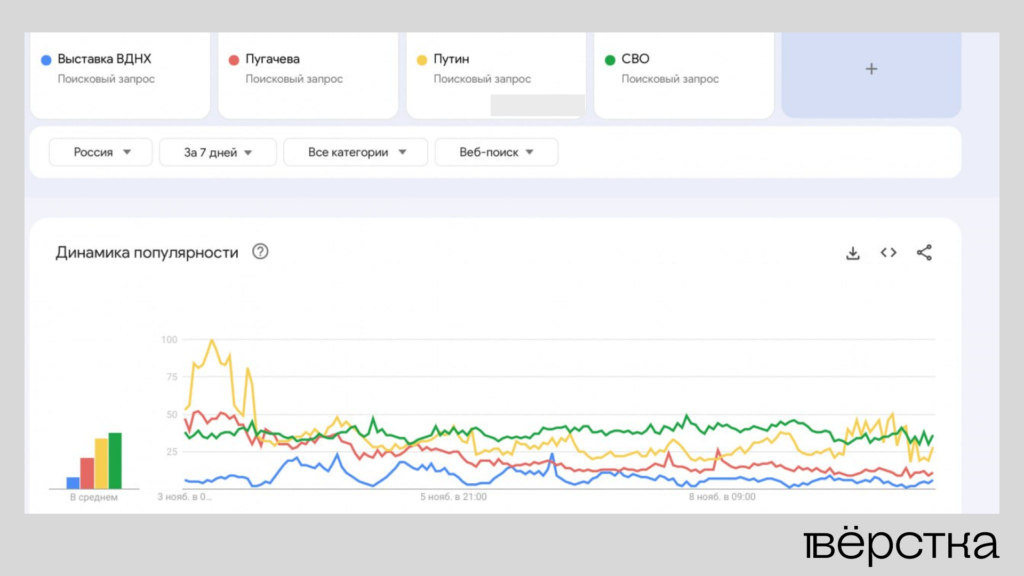The image size is (1024, 576).
Task: Click the yellow dot beside Путин
Action: 420,59
